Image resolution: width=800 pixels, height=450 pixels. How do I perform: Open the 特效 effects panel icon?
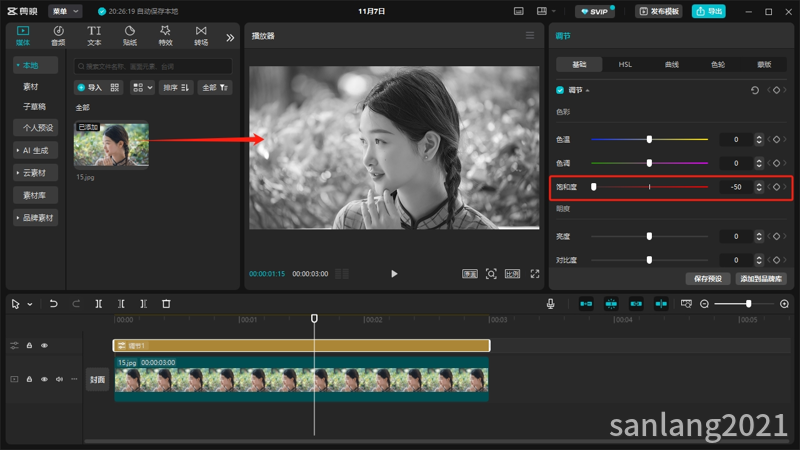coord(165,36)
